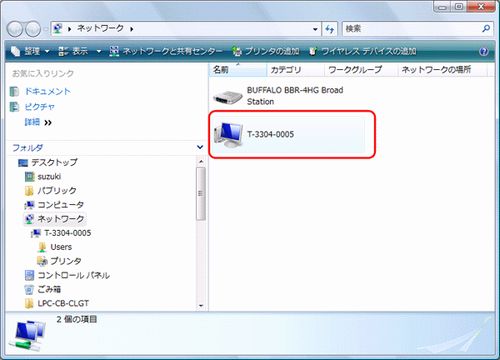Go back with the back arrow button
Image resolution: width=500 pixels, height=360 pixels.
tap(15, 29)
